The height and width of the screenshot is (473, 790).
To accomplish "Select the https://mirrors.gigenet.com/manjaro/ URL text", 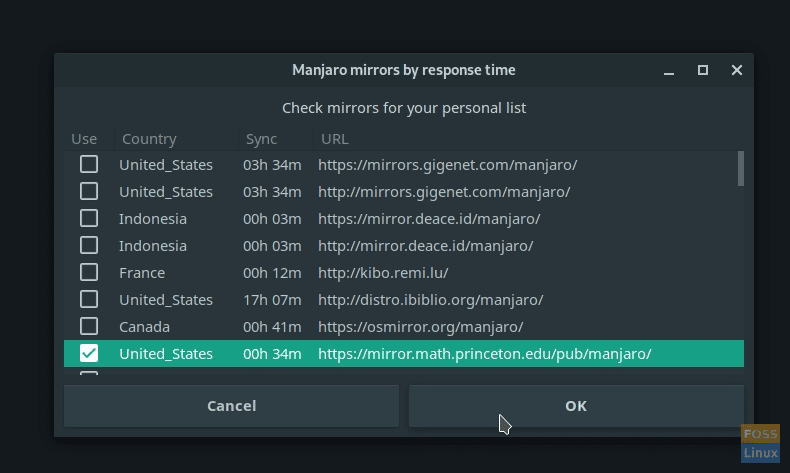I will tap(447, 165).
